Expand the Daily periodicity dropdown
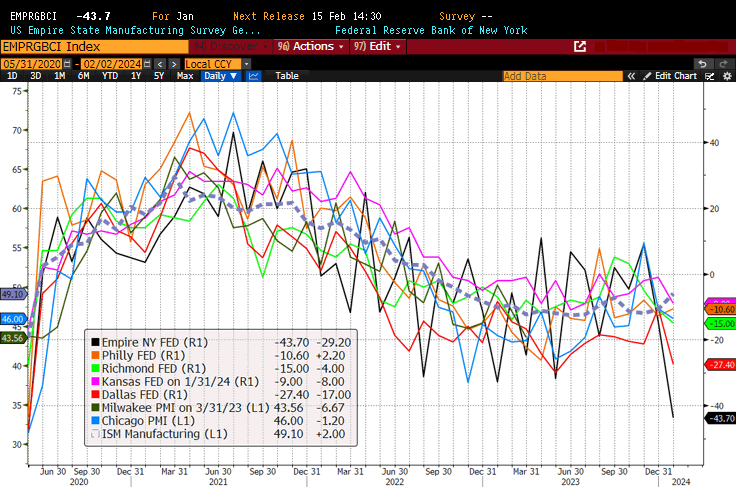Screen dimensions: 736x487 tap(219, 76)
